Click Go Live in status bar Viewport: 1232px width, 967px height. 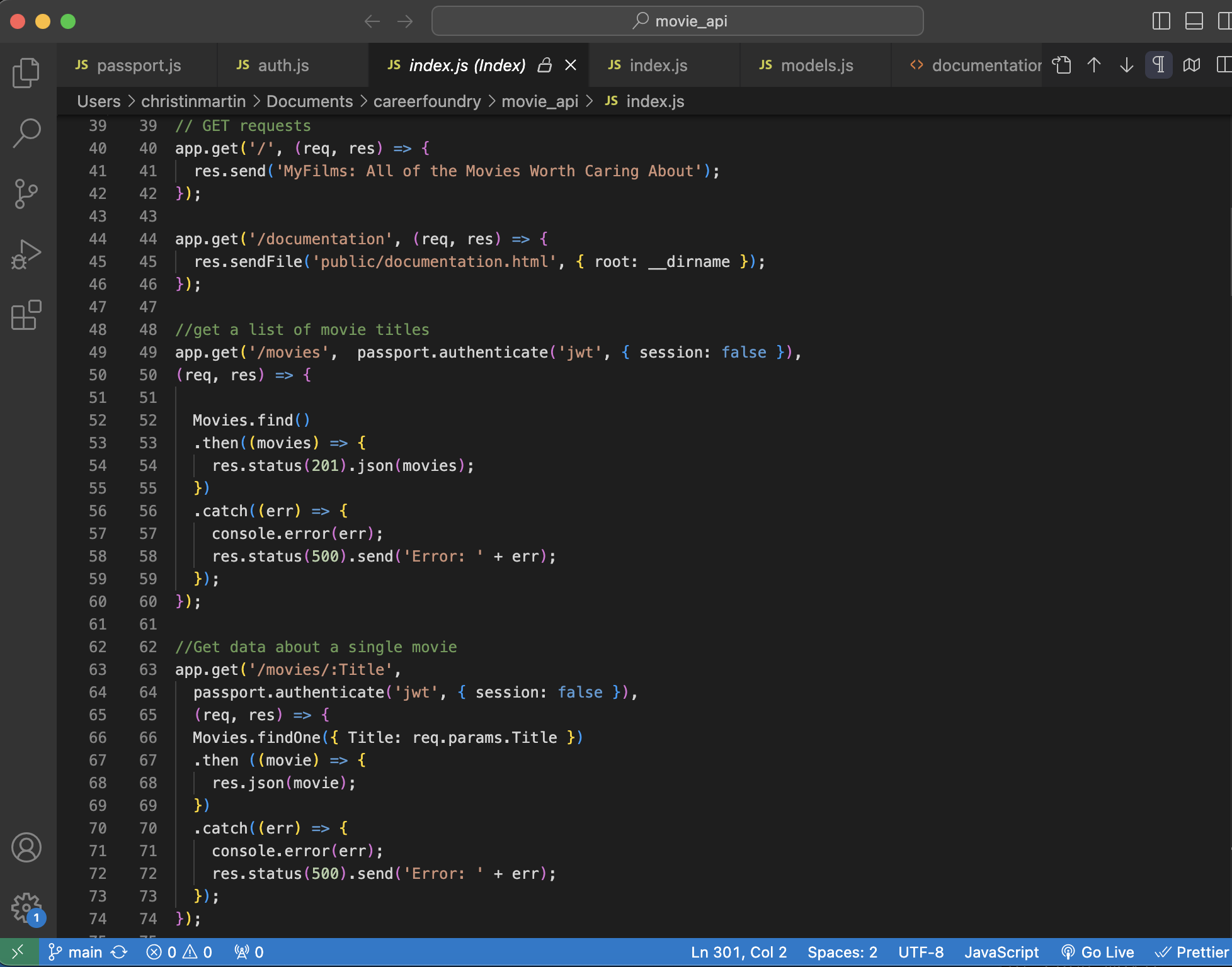tap(1098, 952)
